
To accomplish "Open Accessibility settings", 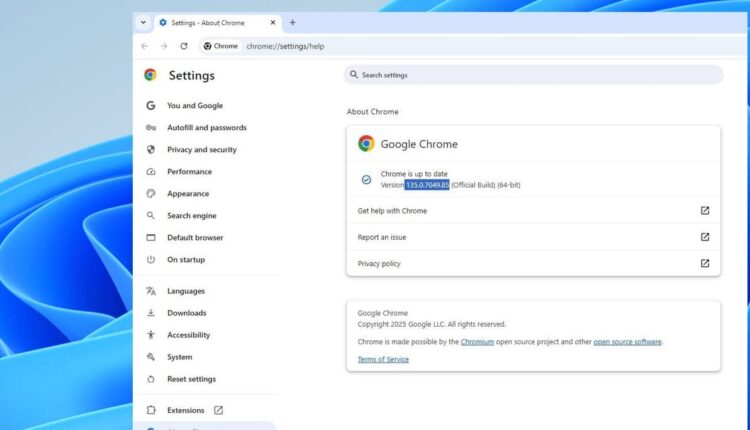I will (188, 335).
